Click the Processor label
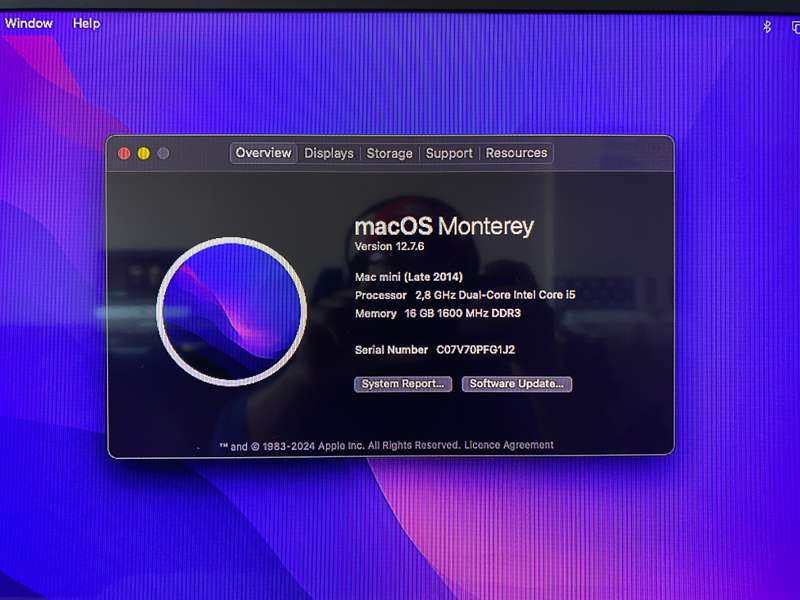800x600 pixels. [381, 295]
